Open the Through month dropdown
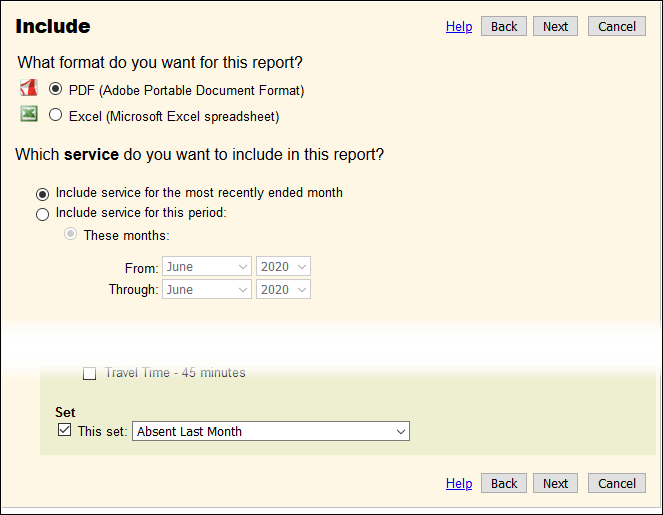The height and width of the screenshot is (515, 663). [207, 289]
